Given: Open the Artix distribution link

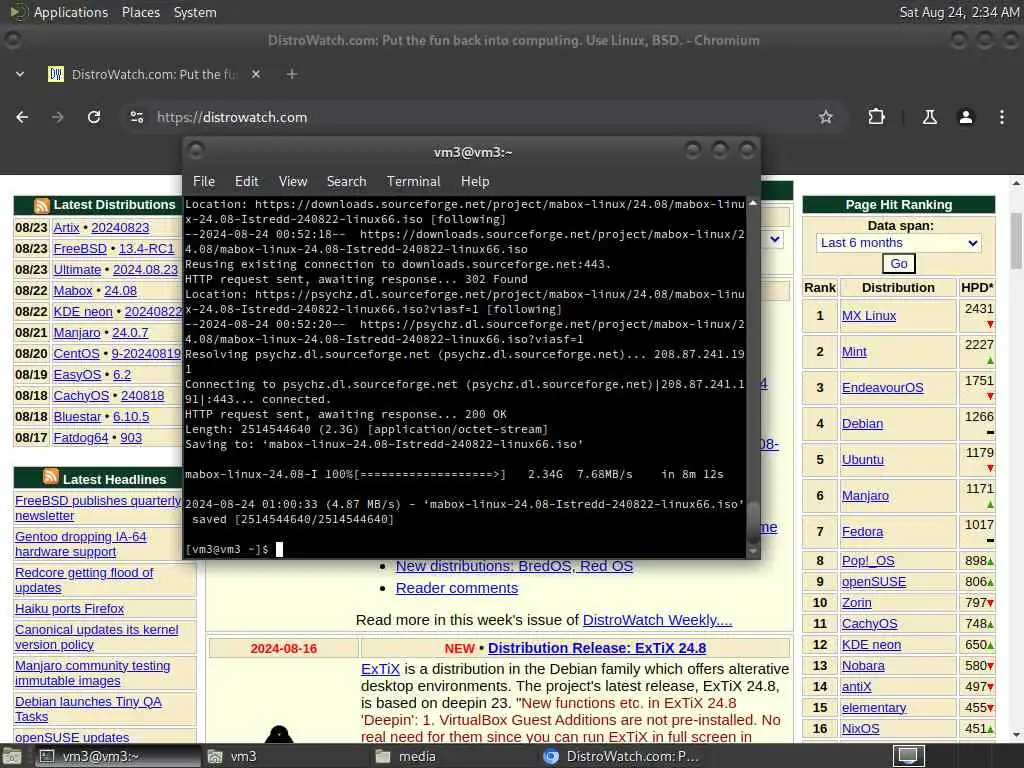Looking at the screenshot, I should (66, 228).
